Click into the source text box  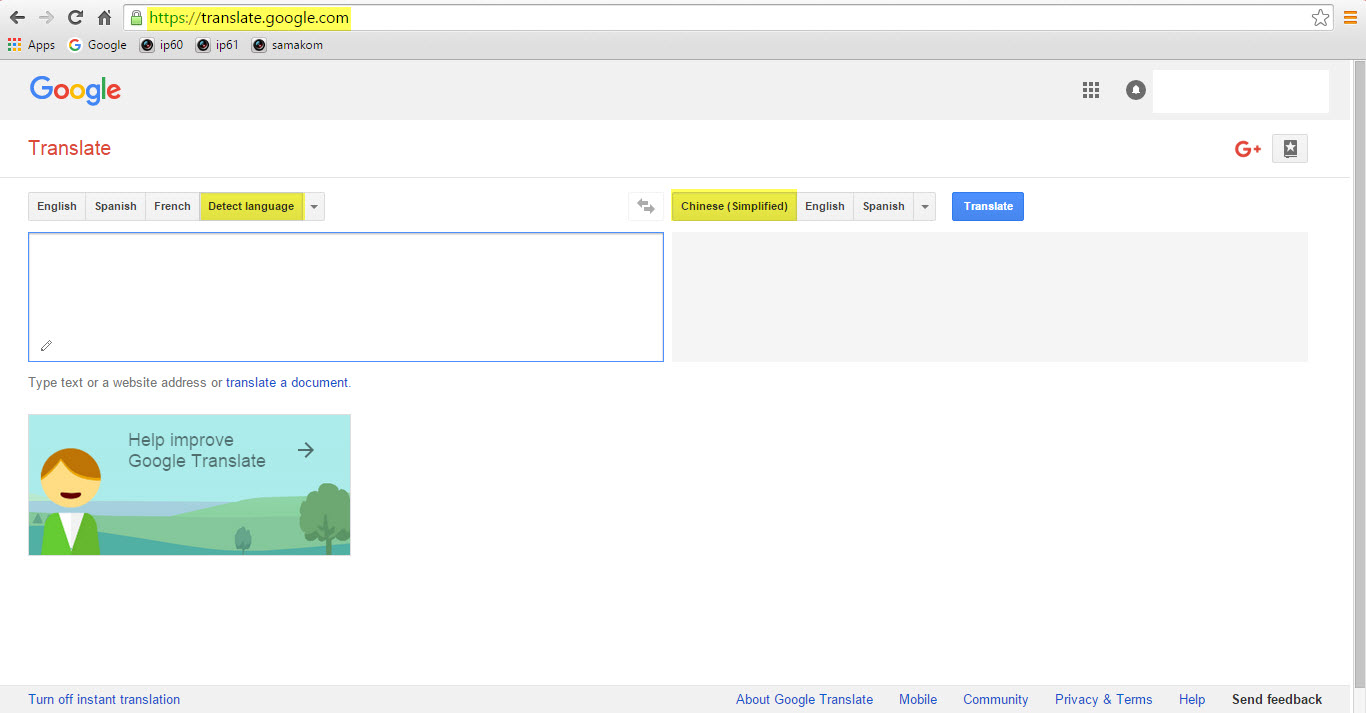click(x=346, y=297)
